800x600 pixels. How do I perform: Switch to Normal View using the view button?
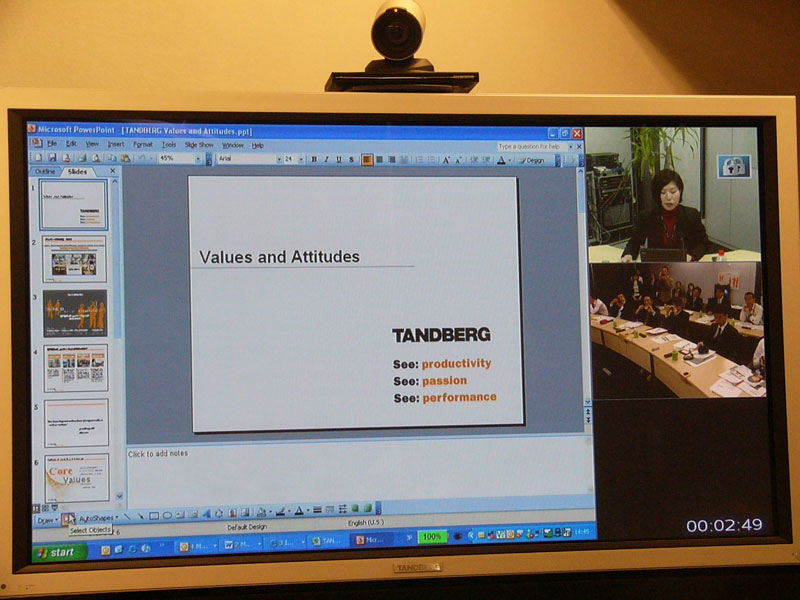point(36,508)
